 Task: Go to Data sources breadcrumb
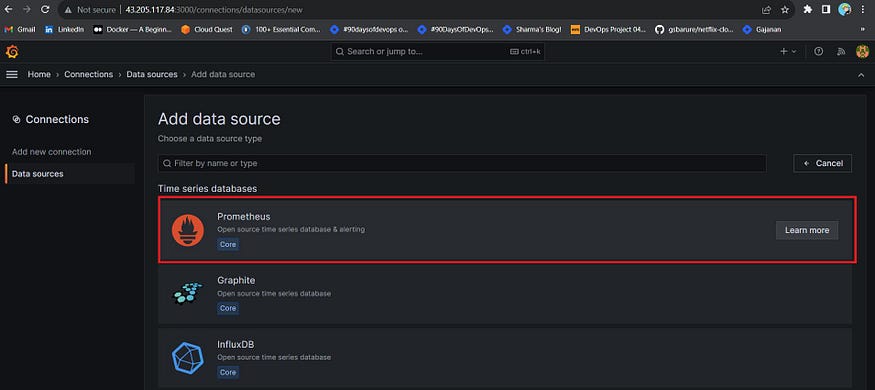pos(152,74)
